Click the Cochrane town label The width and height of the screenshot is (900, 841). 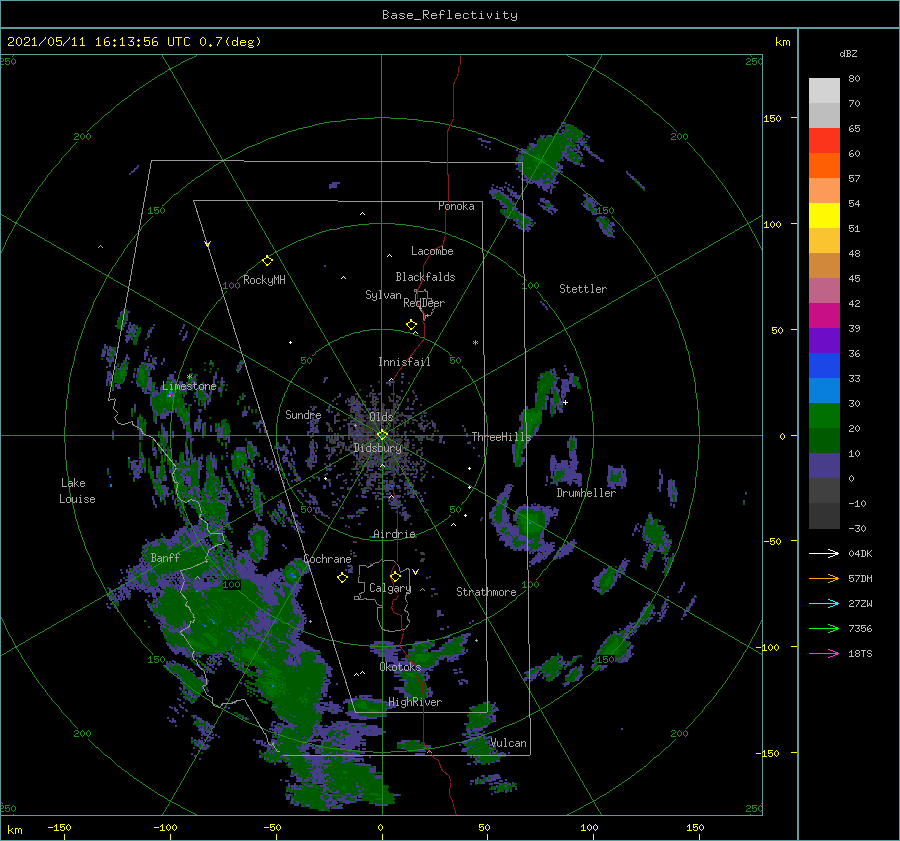click(x=327, y=559)
